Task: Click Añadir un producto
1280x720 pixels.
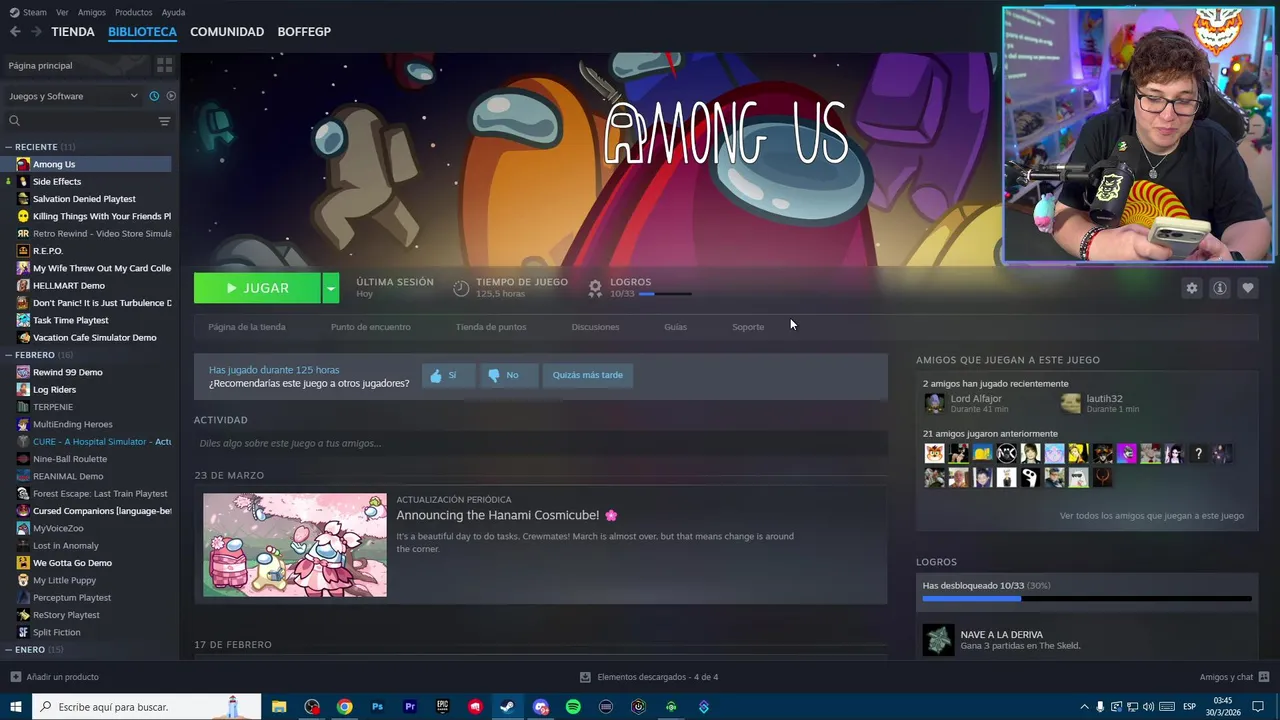Action: 55,677
